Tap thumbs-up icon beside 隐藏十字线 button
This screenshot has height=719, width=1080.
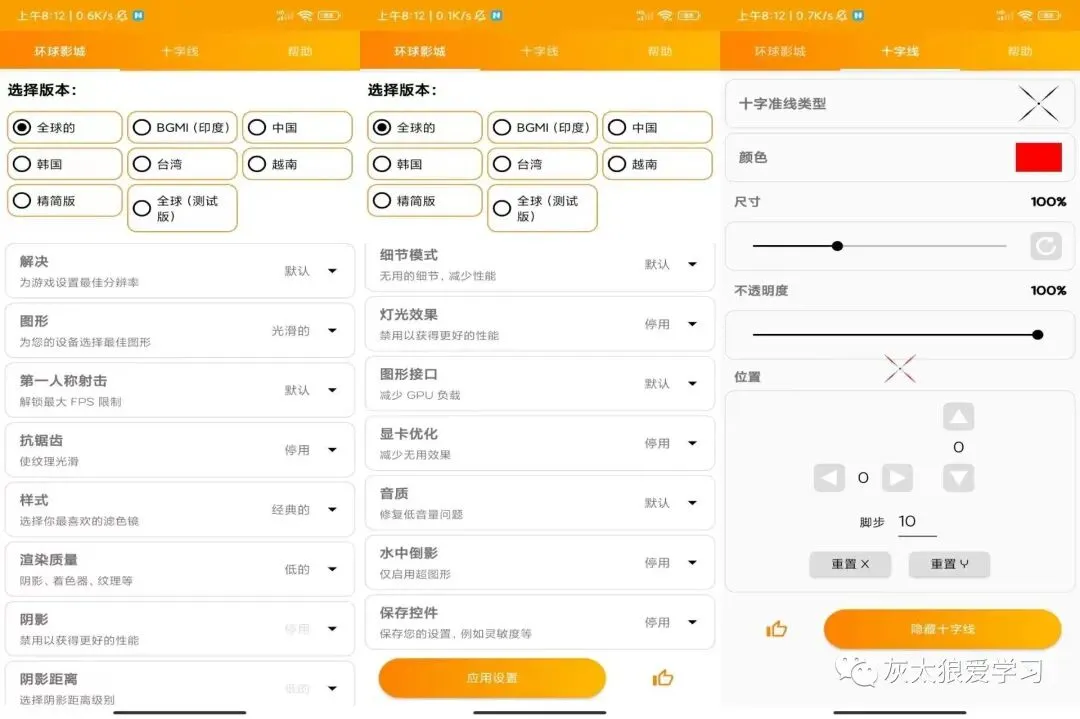click(776, 629)
